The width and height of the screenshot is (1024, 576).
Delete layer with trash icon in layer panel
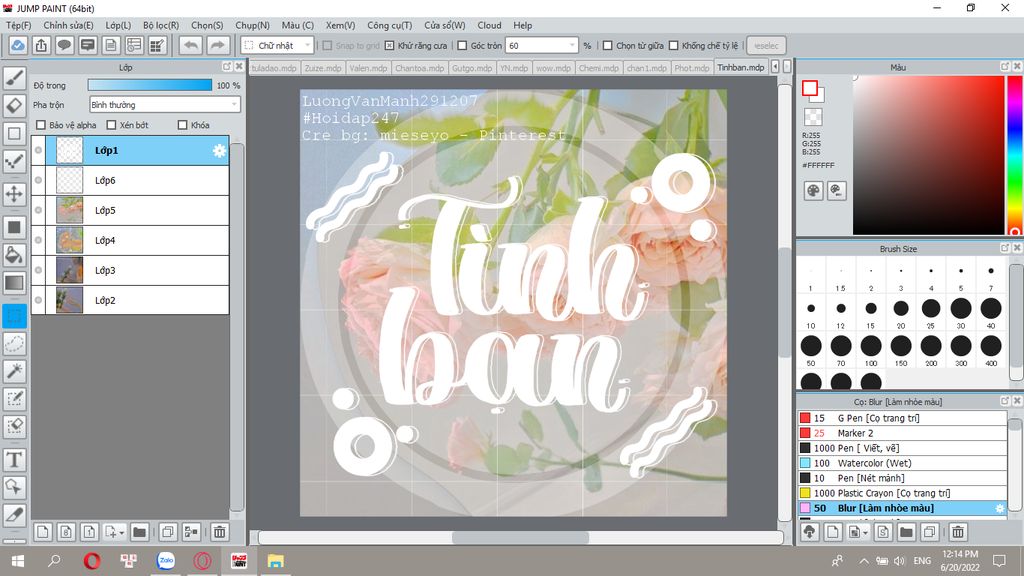coord(219,532)
